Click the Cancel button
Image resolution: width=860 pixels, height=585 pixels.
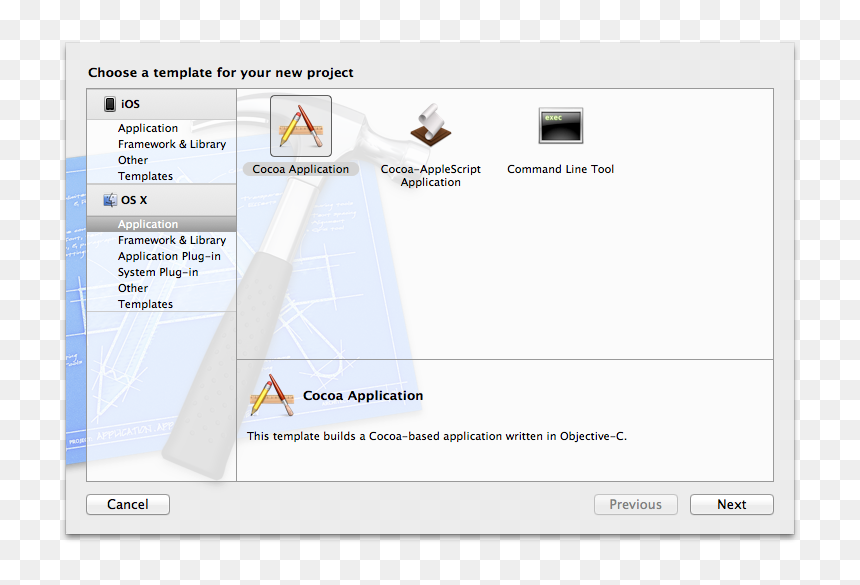(128, 504)
